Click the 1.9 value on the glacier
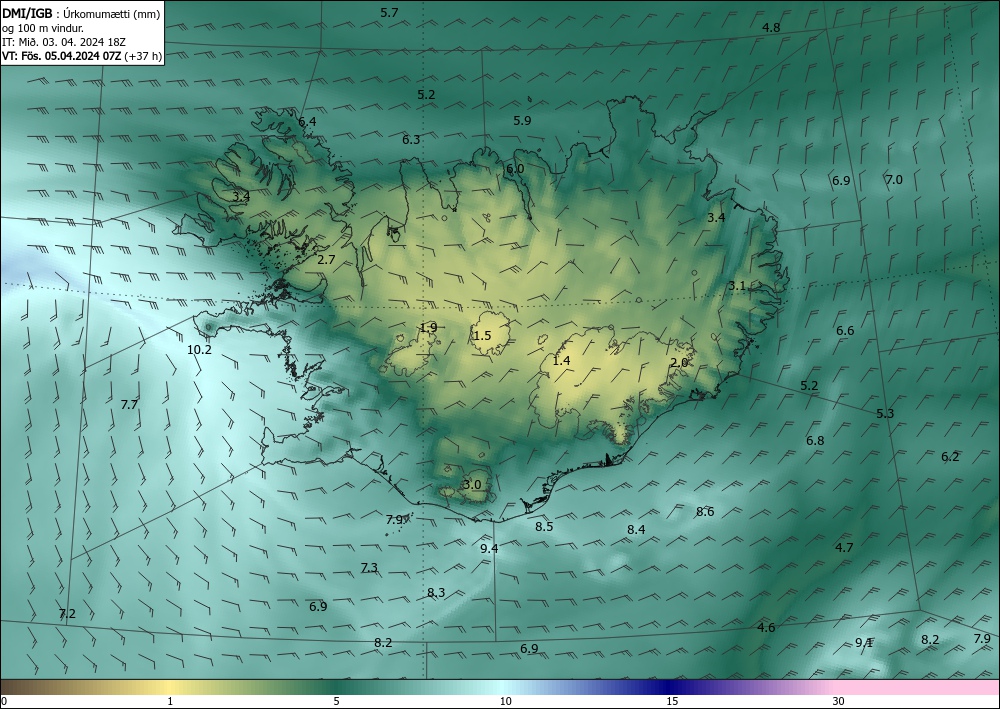The height and width of the screenshot is (709, 1000). (x=428, y=328)
